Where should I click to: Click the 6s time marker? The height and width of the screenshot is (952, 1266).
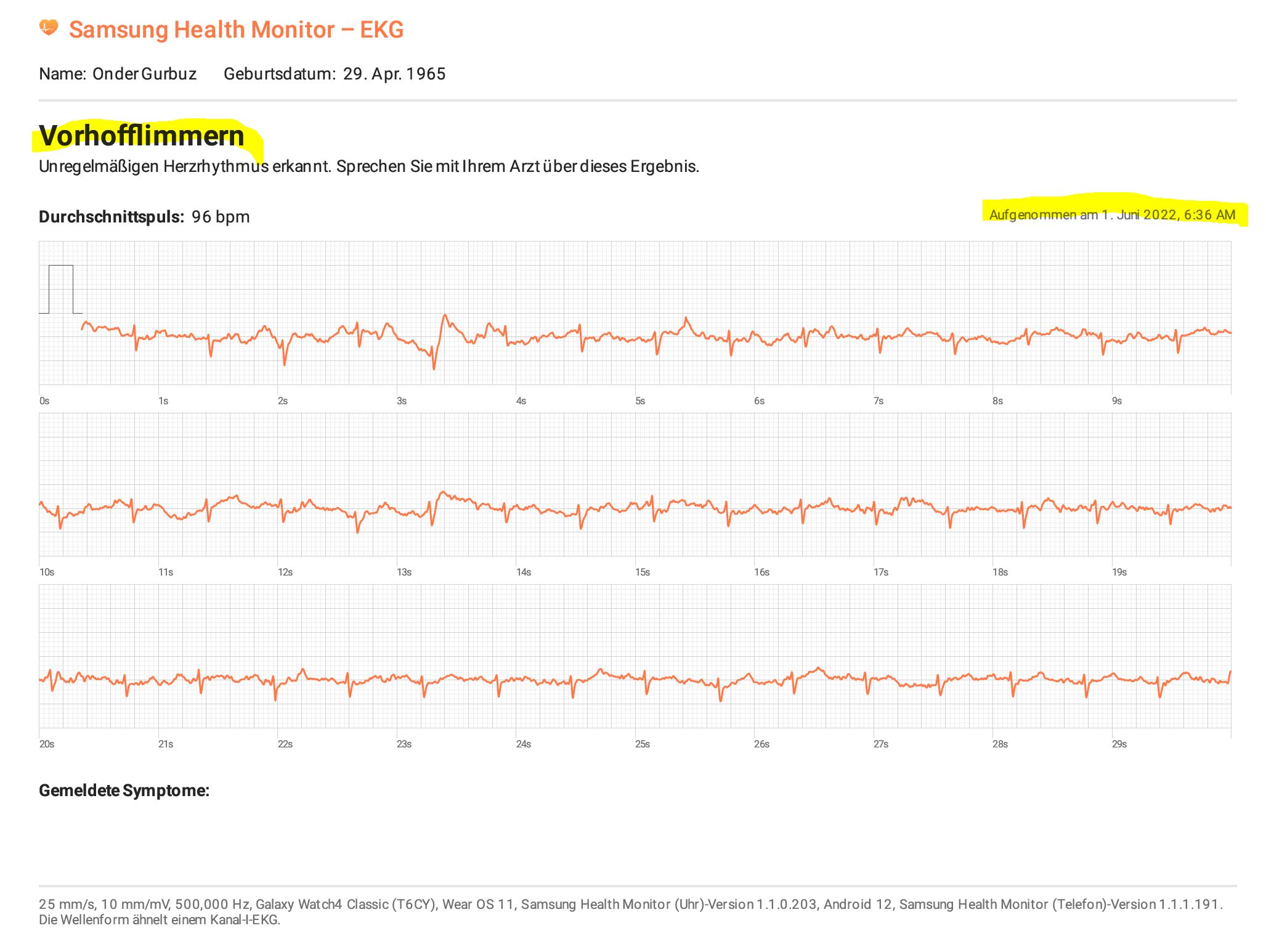(x=760, y=401)
